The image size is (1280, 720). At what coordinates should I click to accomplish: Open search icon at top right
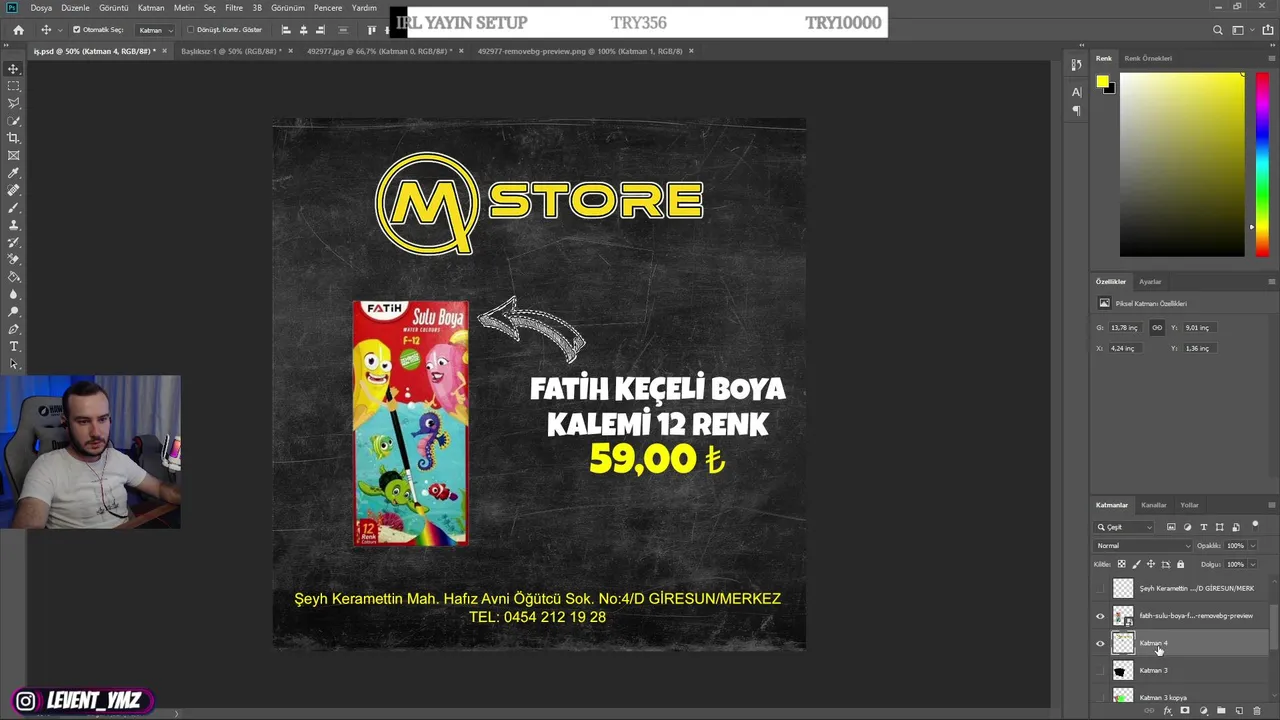click(x=1218, y=30)
